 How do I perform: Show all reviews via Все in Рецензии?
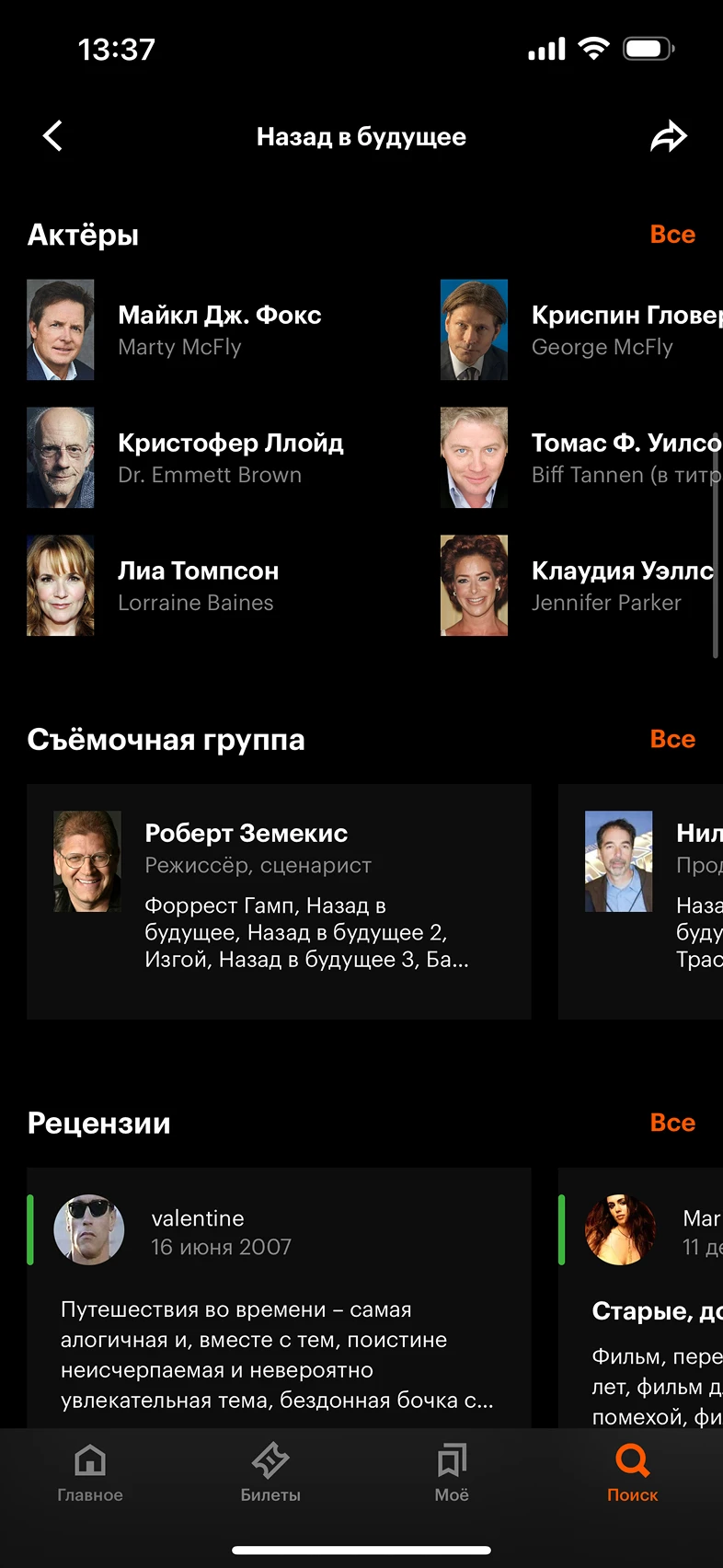point(672,1123)
